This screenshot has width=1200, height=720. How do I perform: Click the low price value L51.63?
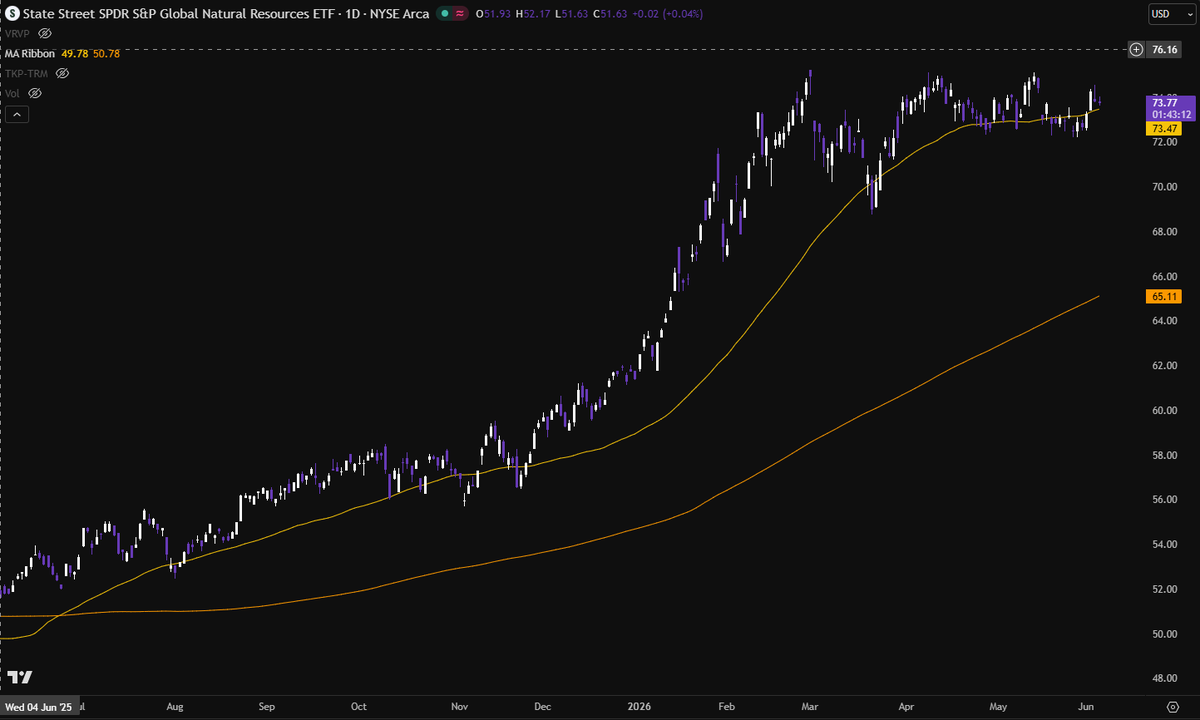pyautogui.click(x=573, y=14)
